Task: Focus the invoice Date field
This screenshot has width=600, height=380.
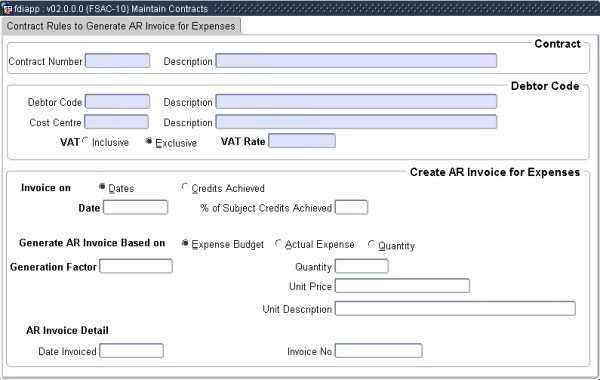Action: tap(135, 207)
